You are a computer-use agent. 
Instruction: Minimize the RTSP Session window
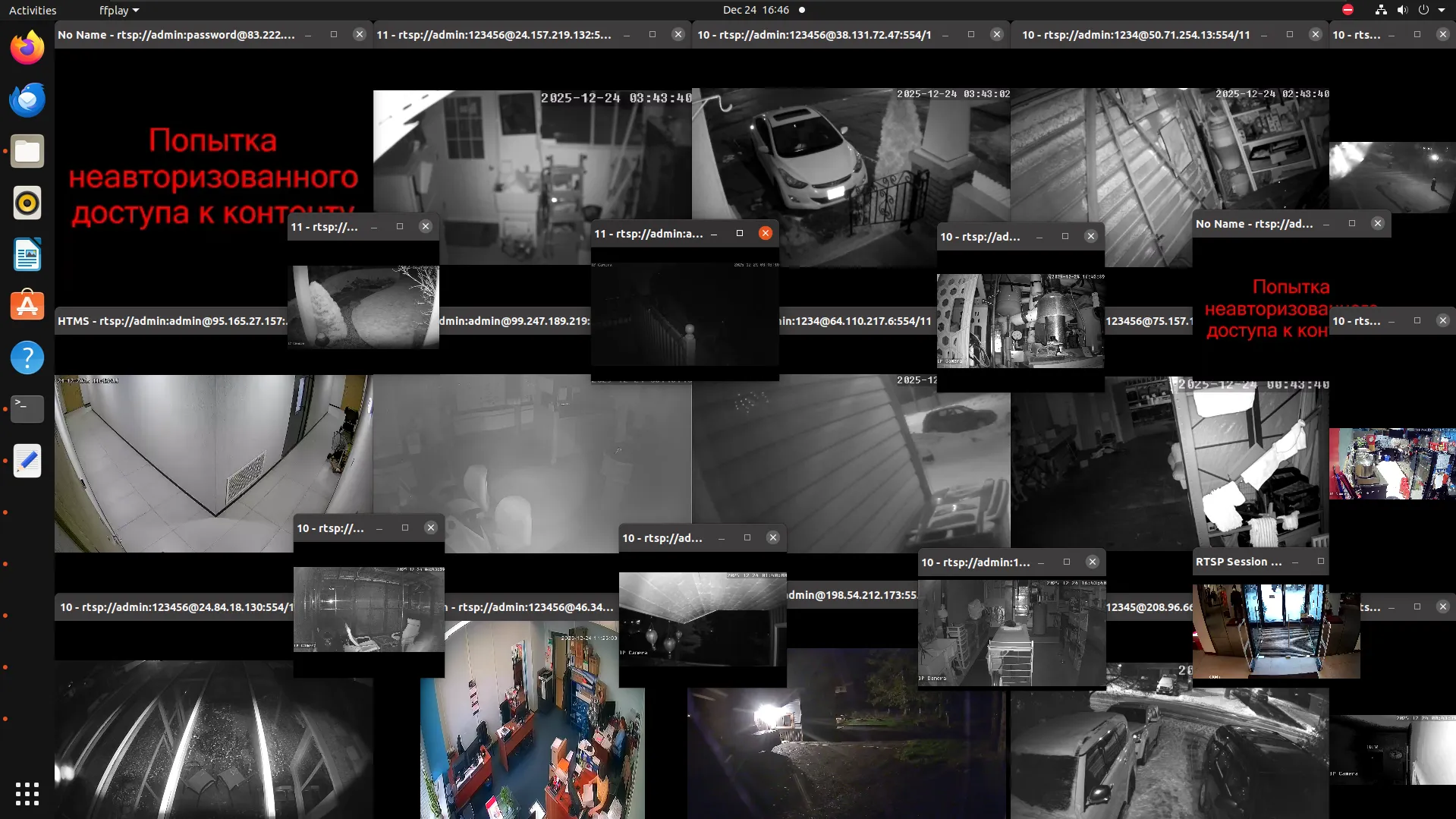[1295, 562]
